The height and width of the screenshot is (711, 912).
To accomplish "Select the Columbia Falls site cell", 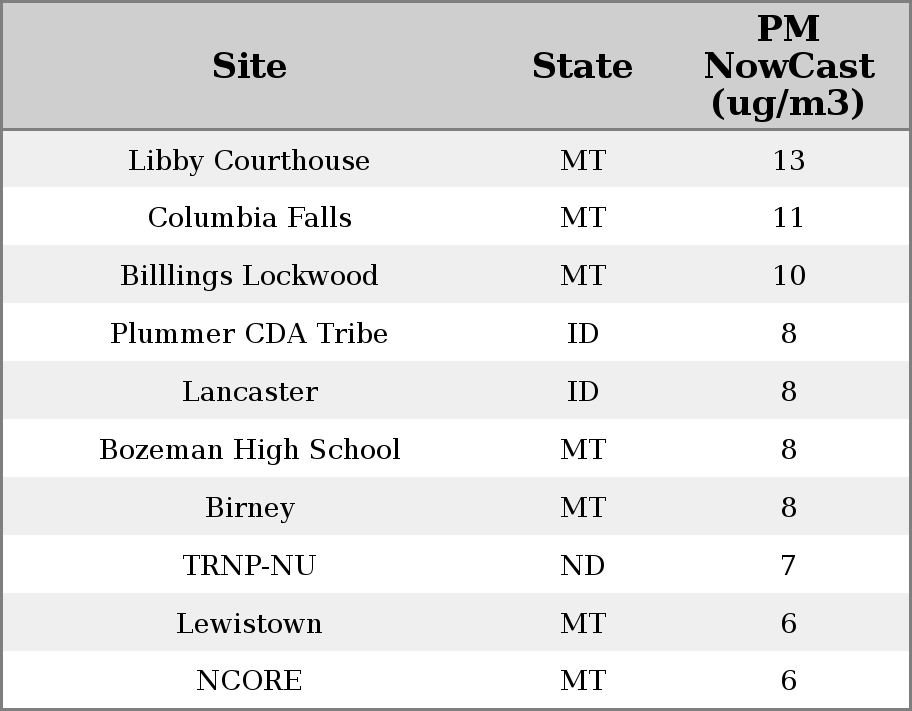I will click(x=249, y=218).
